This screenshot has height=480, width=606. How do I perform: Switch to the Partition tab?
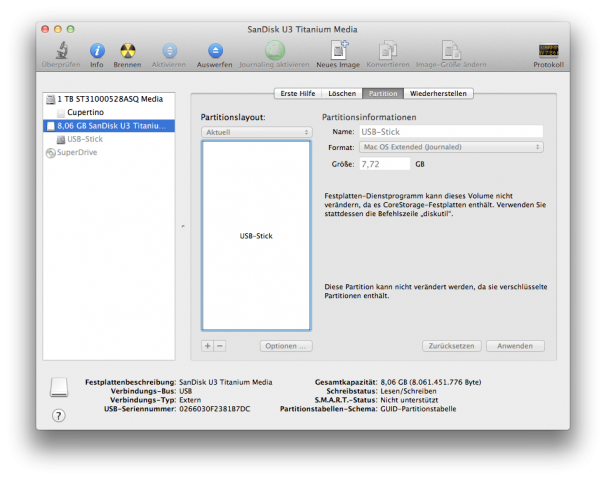383,94
